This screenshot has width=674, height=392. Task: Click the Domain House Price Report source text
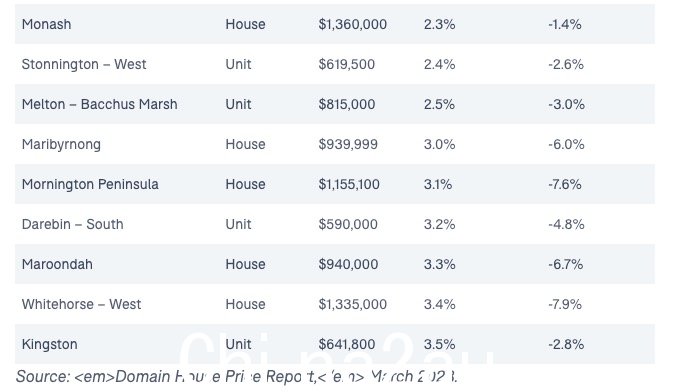(216, 377)
